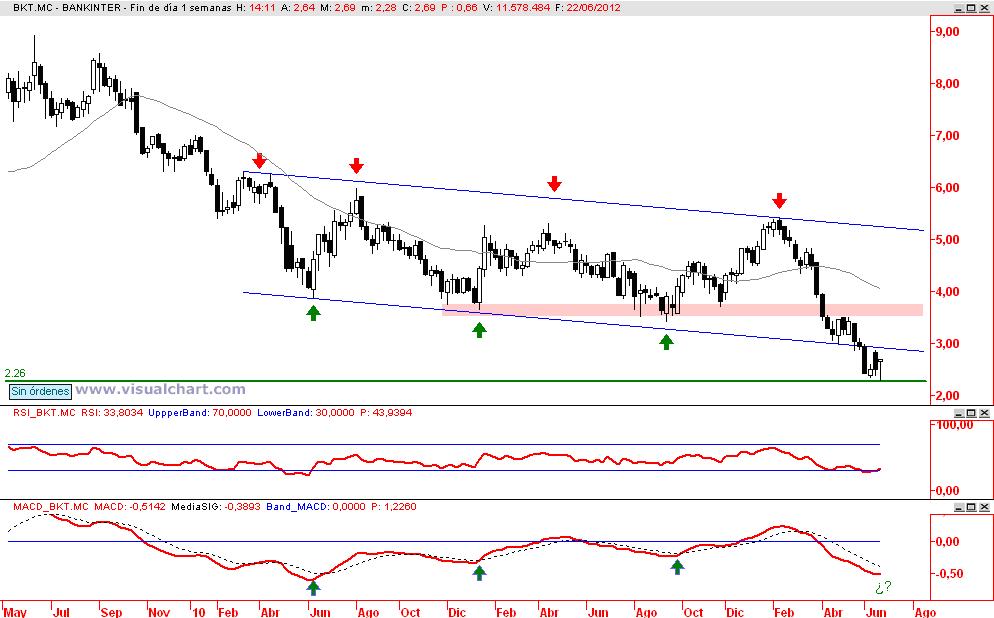Maximize the RSI_BKT.MC indicator panel
994x618 pixels.
pyautogui.click(x=971, y=413)
